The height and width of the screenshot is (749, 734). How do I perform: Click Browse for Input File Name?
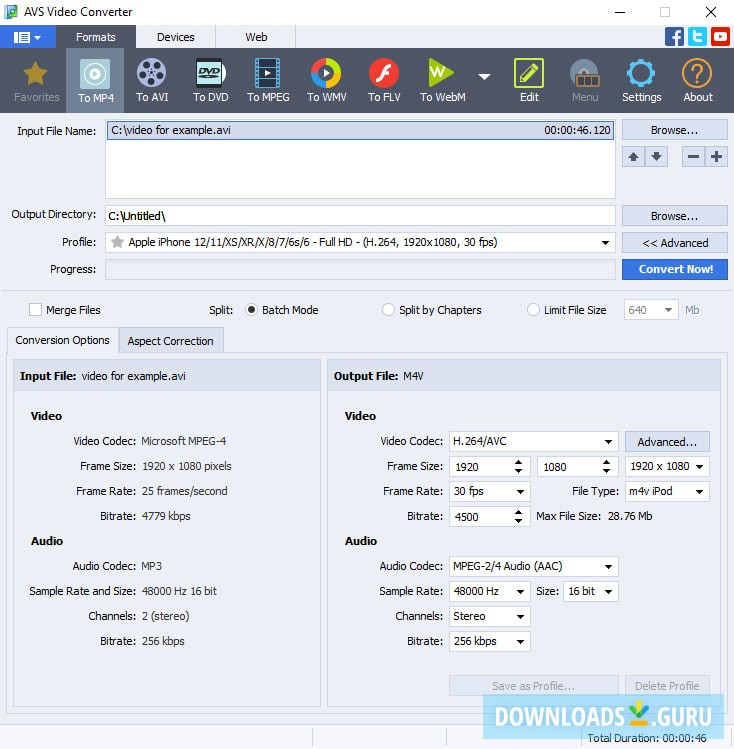click(674, 130)
